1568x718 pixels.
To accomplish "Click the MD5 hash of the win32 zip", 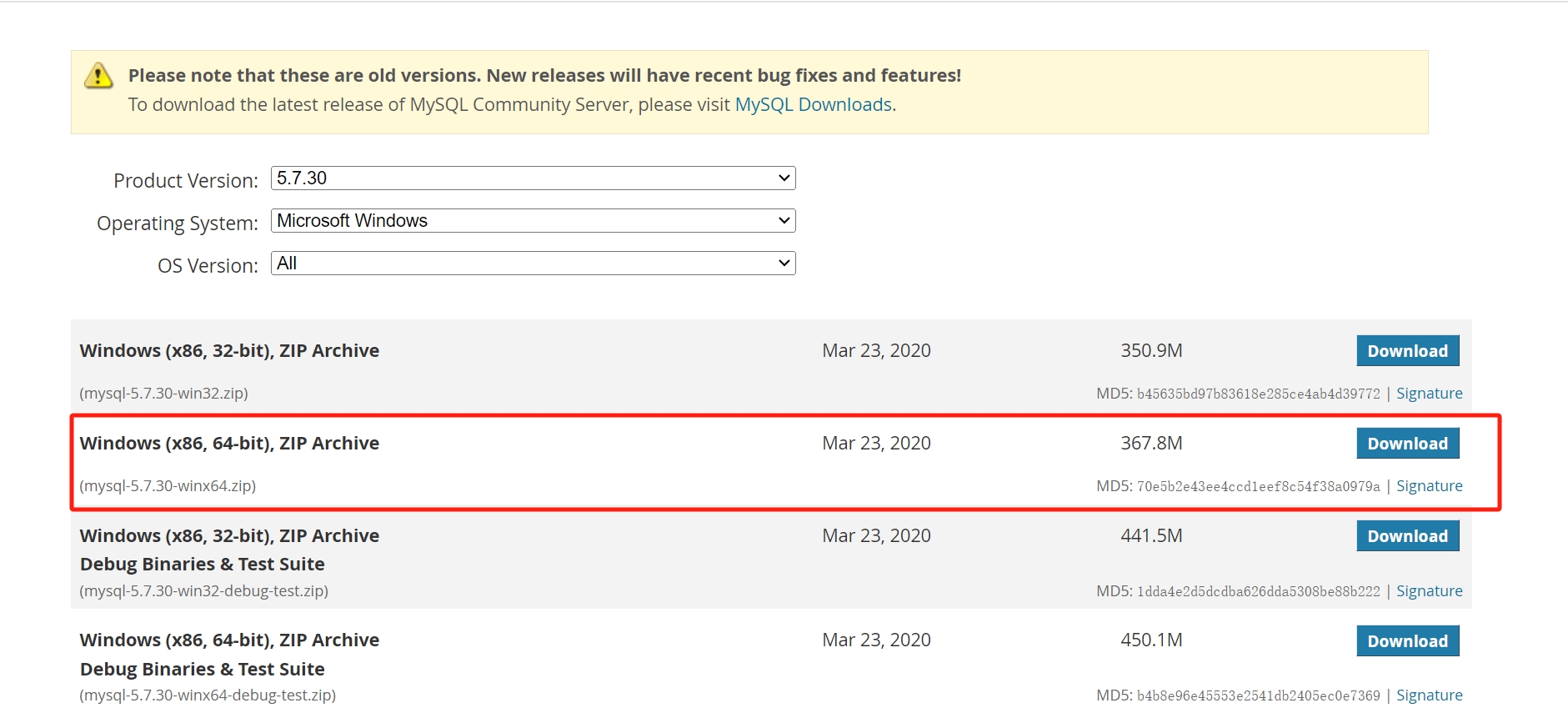I will click(1258, 394).
